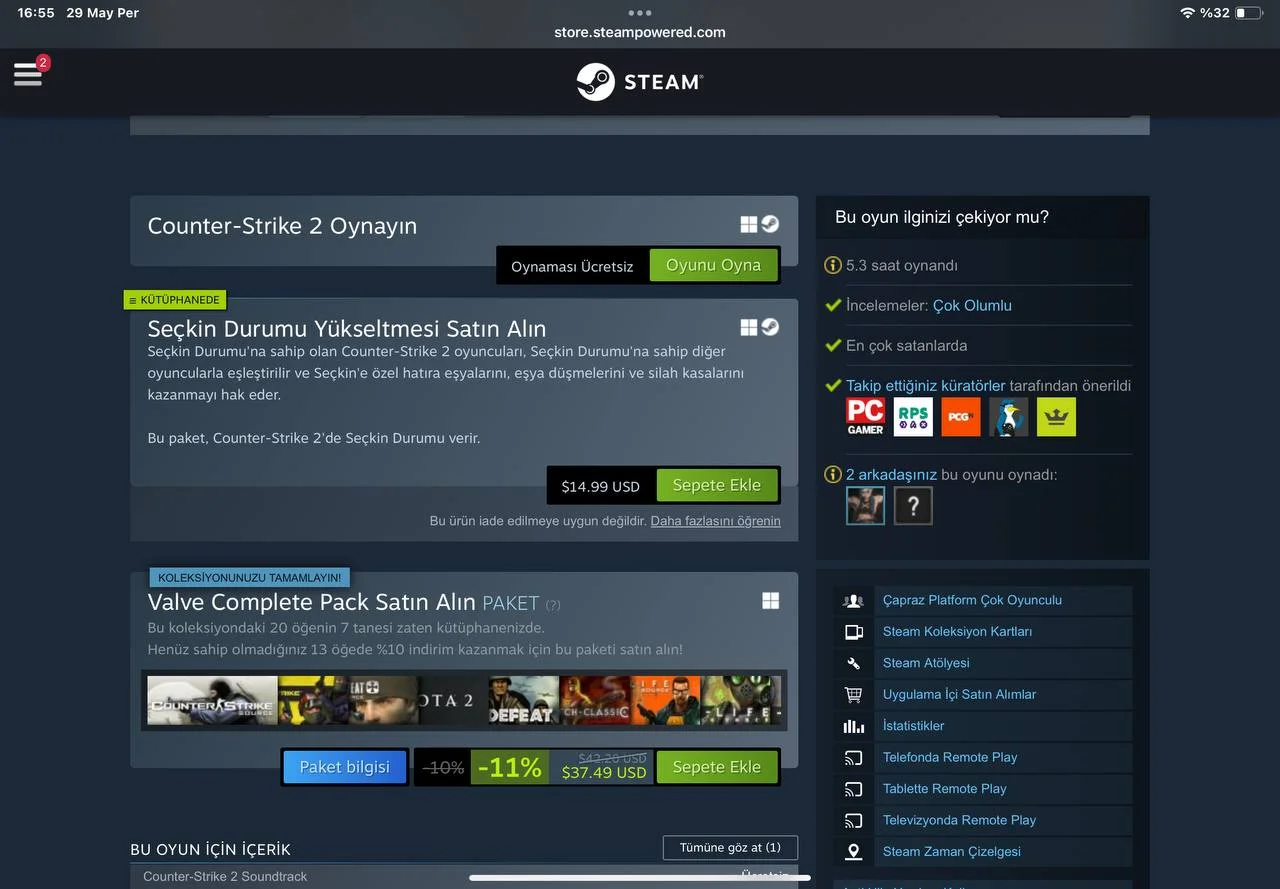Viewport: 1280px width, 889px height.
Task: Click the Steam Atölyesi wrench icon
Action: [853, 663]
